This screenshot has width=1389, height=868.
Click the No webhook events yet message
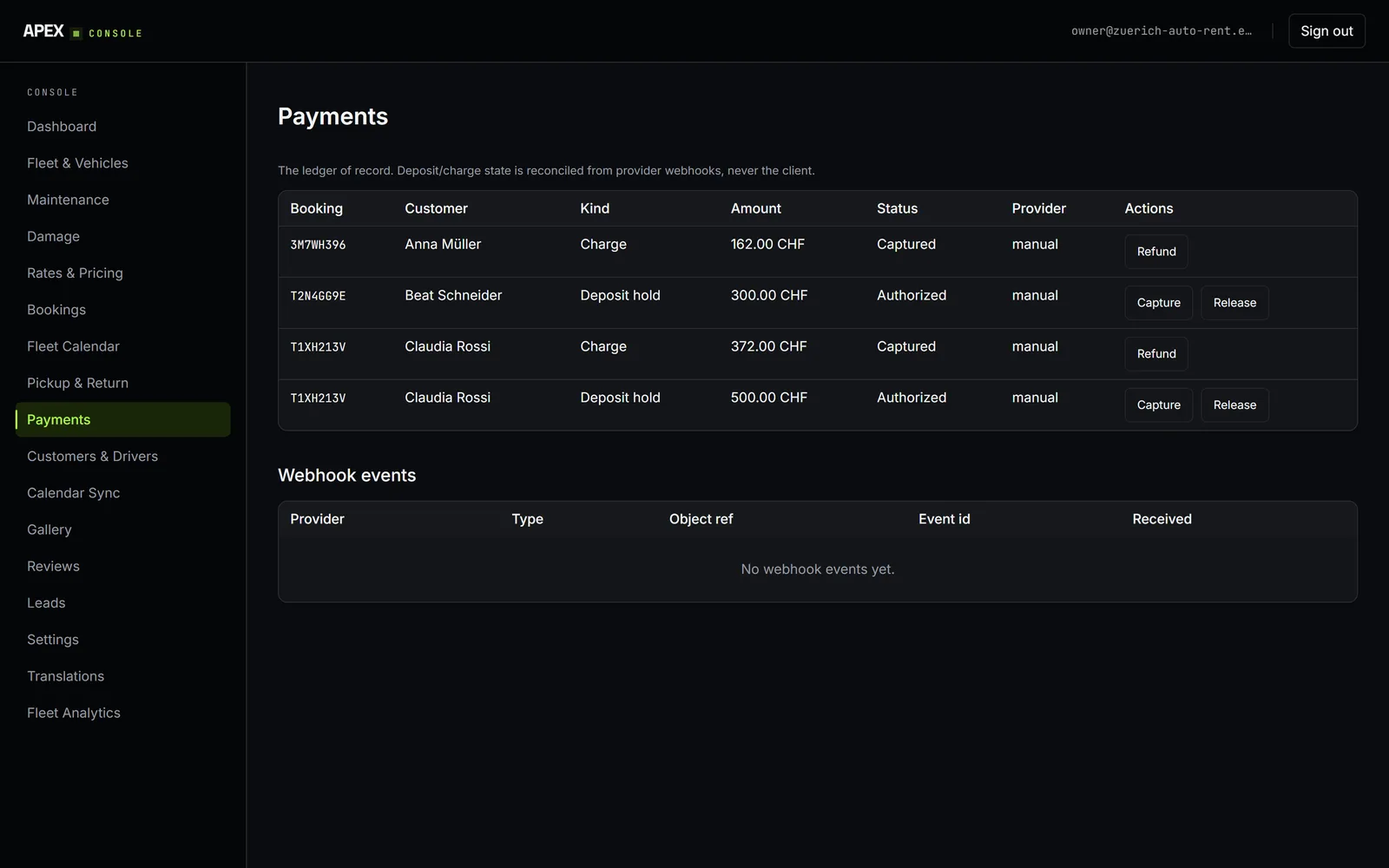tap(818, 569)
